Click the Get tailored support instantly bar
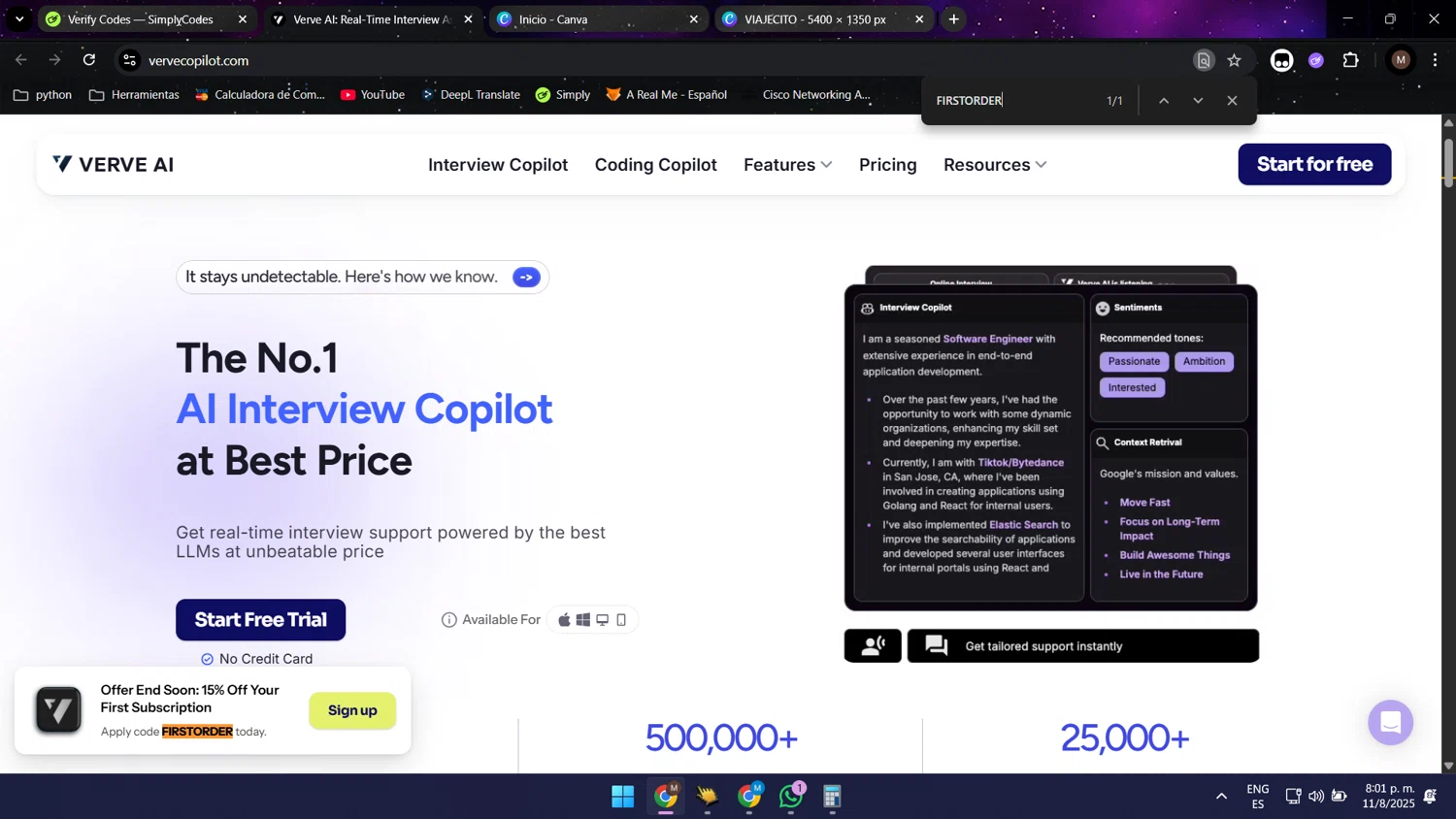The width and height of the screenshot is (1456, 819). click(1083, 646)
